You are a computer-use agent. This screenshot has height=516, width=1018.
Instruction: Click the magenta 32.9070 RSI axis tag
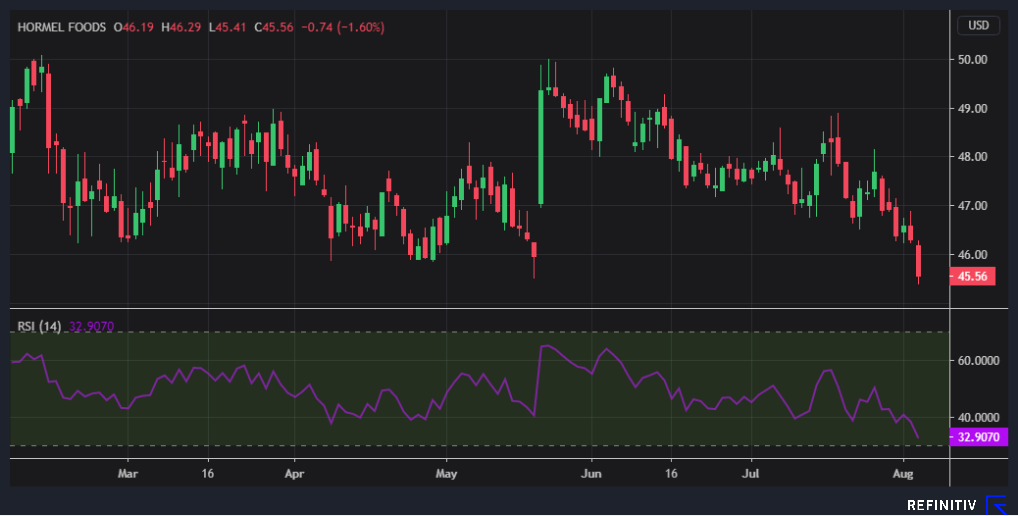[978, 437]
